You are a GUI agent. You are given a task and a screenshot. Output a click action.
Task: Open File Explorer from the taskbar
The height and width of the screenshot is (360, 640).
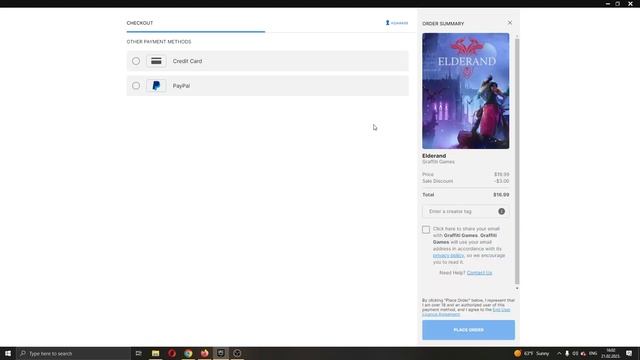point(156,353)
